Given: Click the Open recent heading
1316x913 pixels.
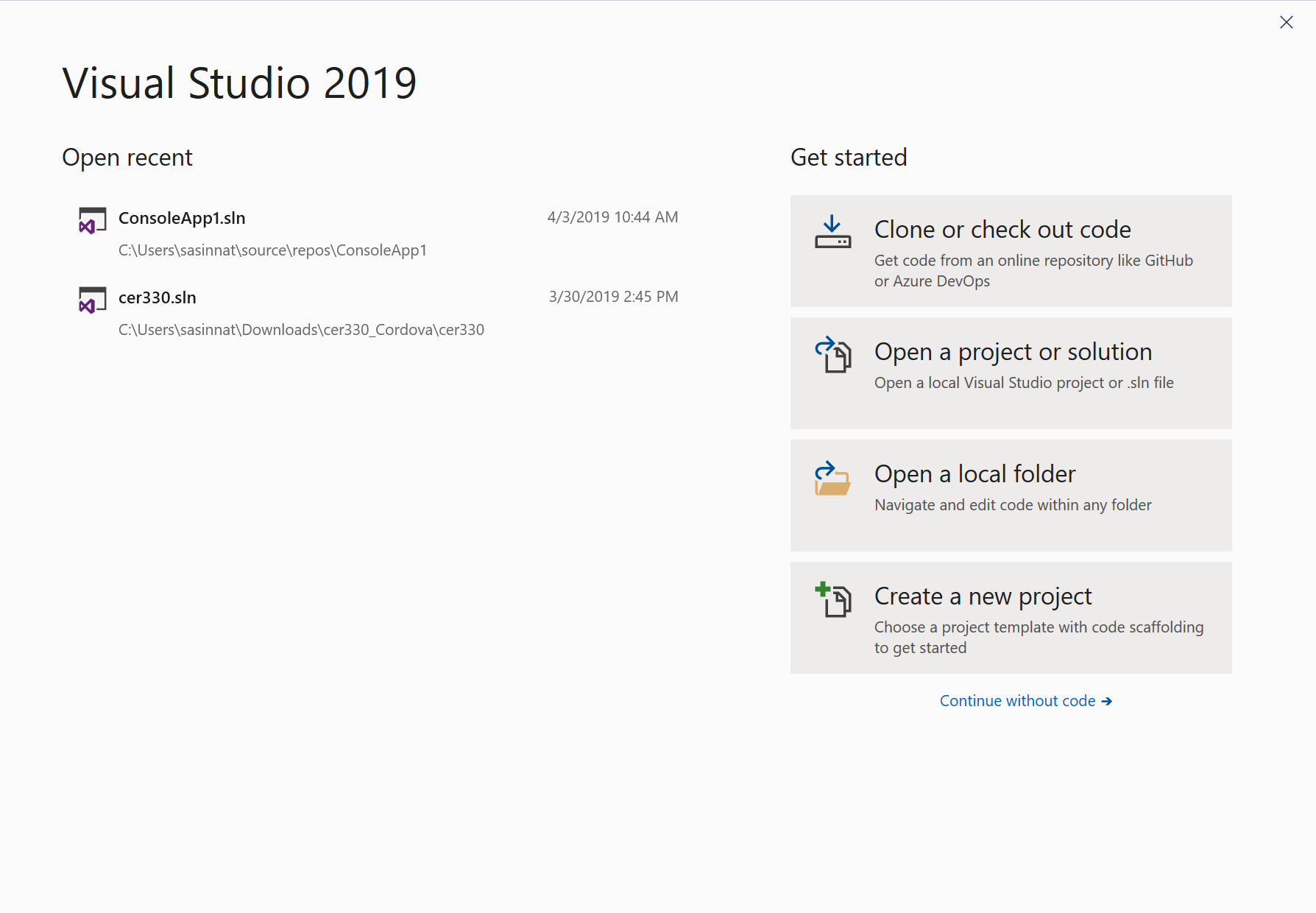Looking at the screenshot, I should pyautogui.click(x=127, y=158).
